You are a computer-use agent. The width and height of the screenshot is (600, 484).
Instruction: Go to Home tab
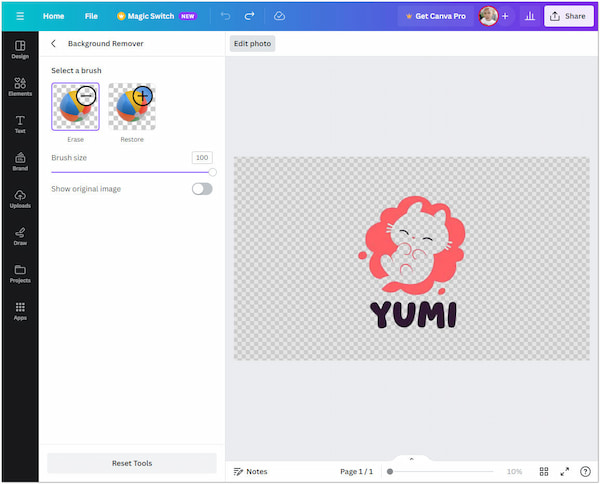pyautogui.click(x=53, y=16)
